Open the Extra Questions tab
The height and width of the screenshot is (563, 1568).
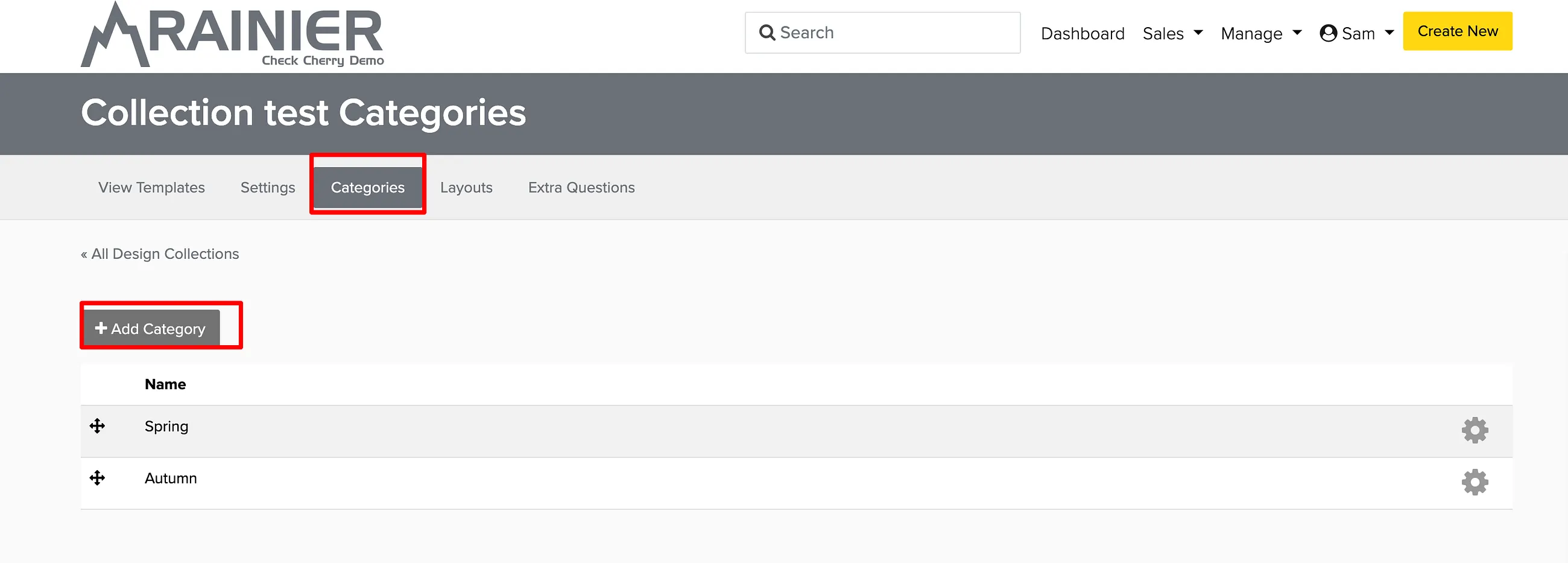[581, 188]
